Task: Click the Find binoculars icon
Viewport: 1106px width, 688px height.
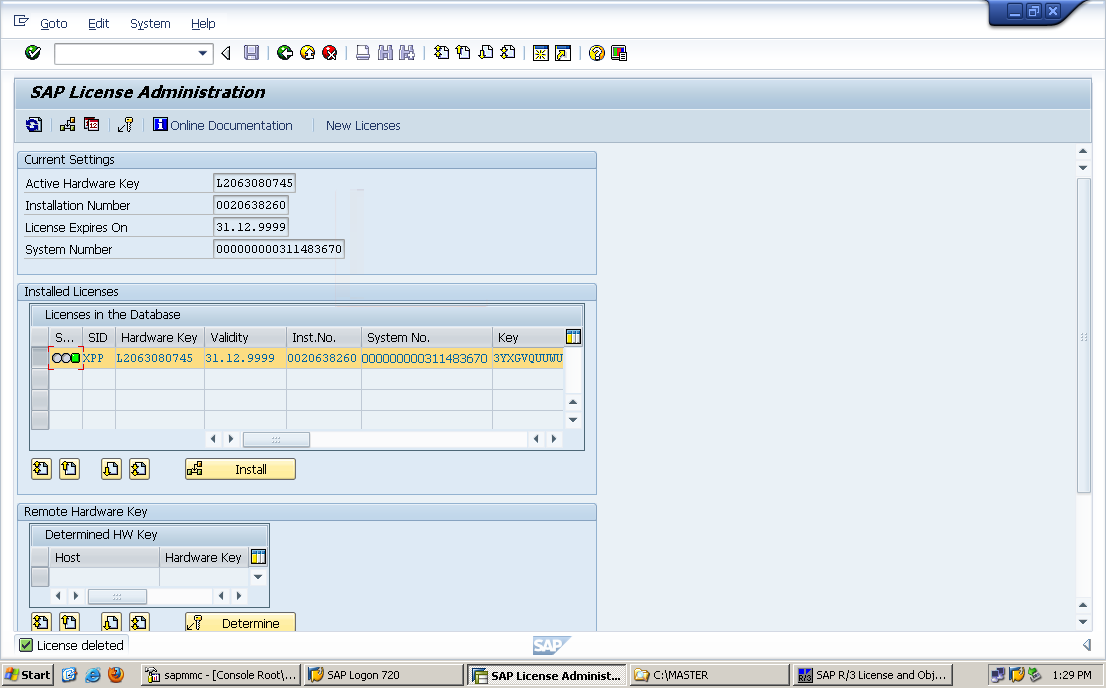Action: 385,53
